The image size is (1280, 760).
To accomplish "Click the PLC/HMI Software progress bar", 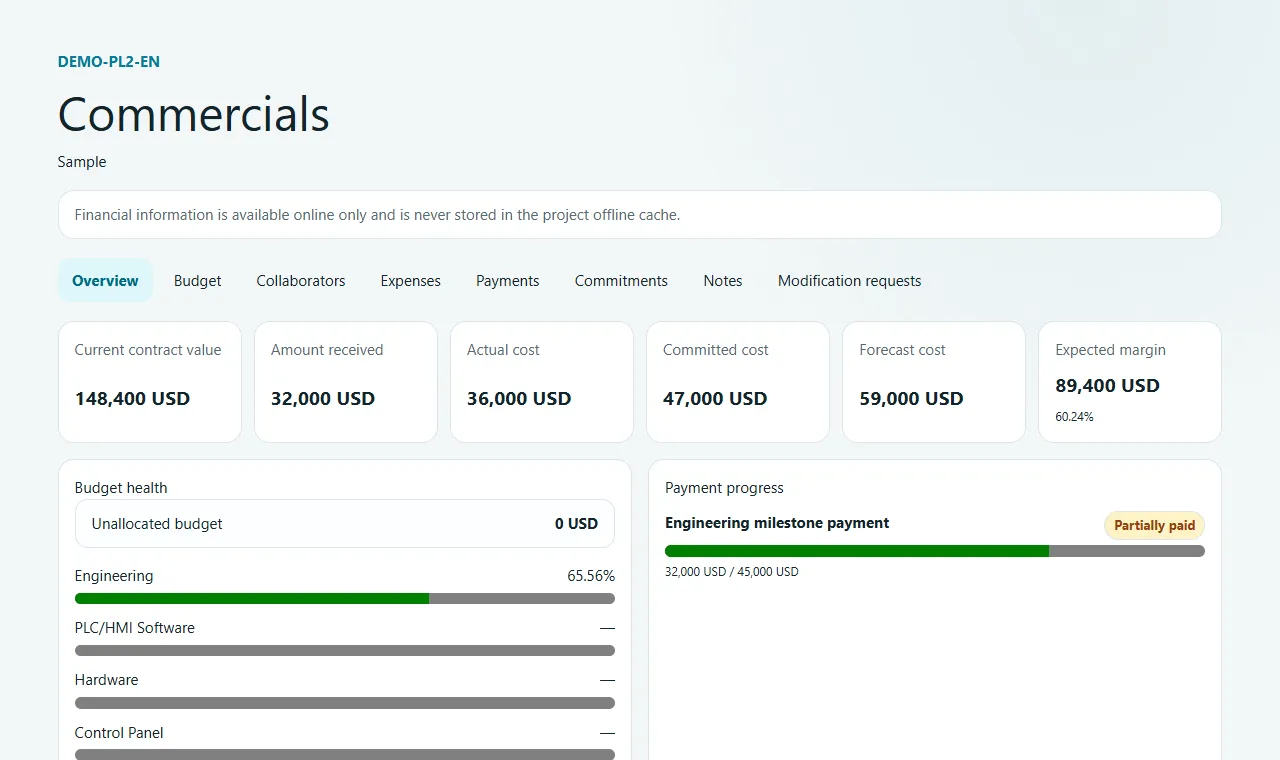I will (345, 650).
